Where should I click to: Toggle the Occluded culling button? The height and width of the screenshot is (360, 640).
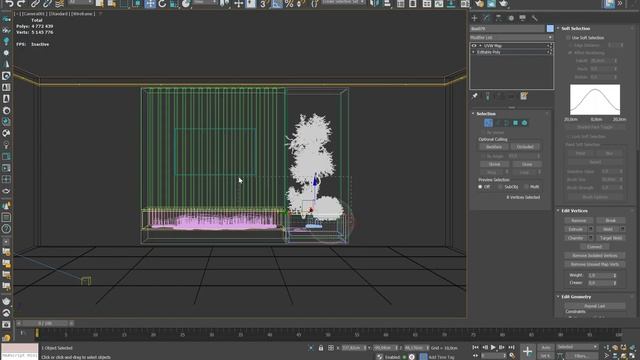525,147
